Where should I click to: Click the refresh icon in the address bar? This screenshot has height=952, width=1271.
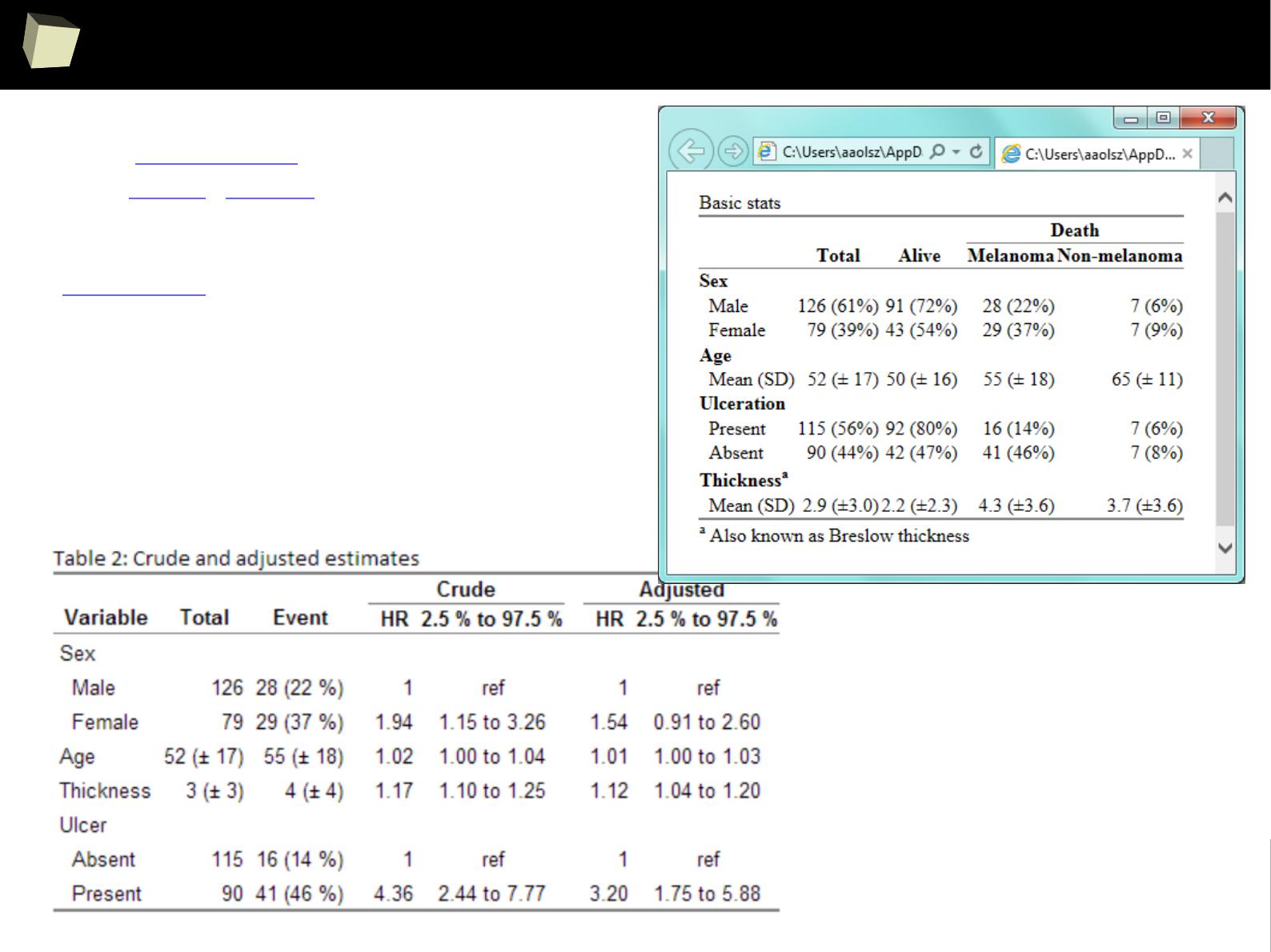pos(976,151)
